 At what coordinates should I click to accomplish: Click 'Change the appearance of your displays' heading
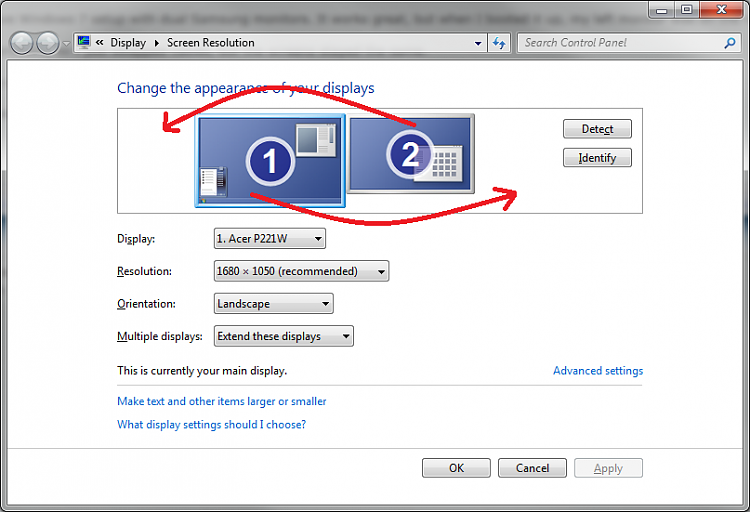[246, 88]
